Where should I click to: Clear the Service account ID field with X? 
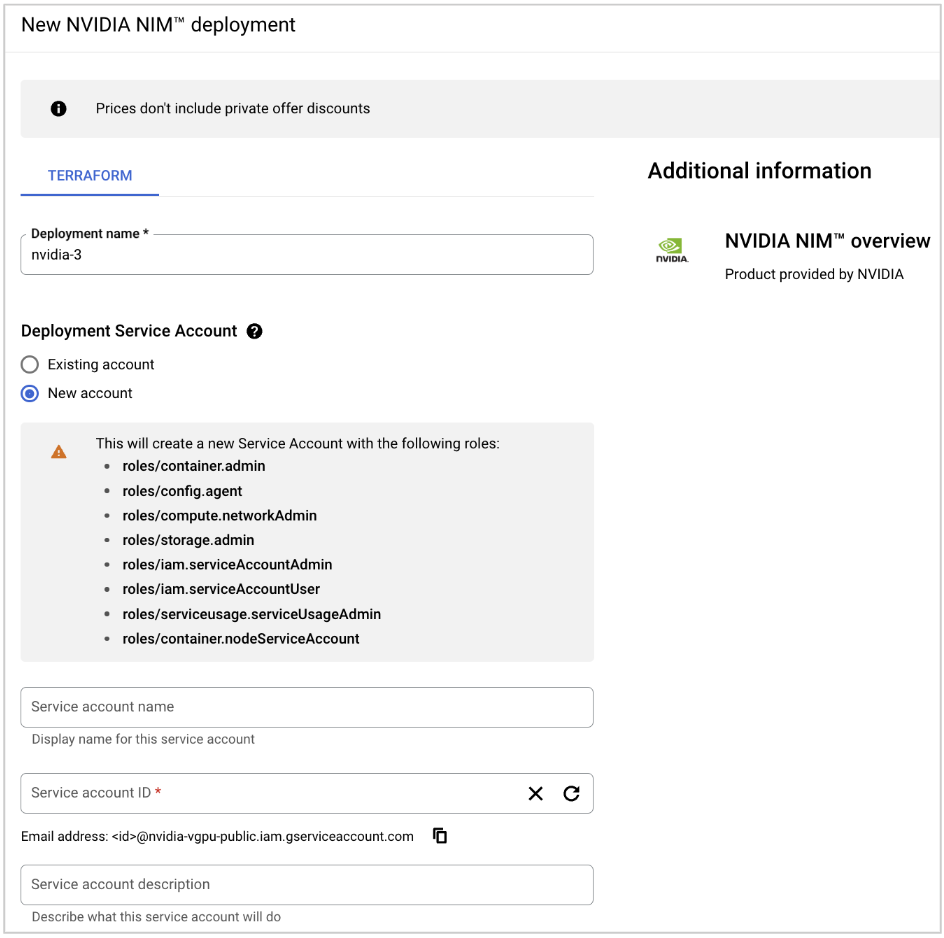(x=536, y=793)
